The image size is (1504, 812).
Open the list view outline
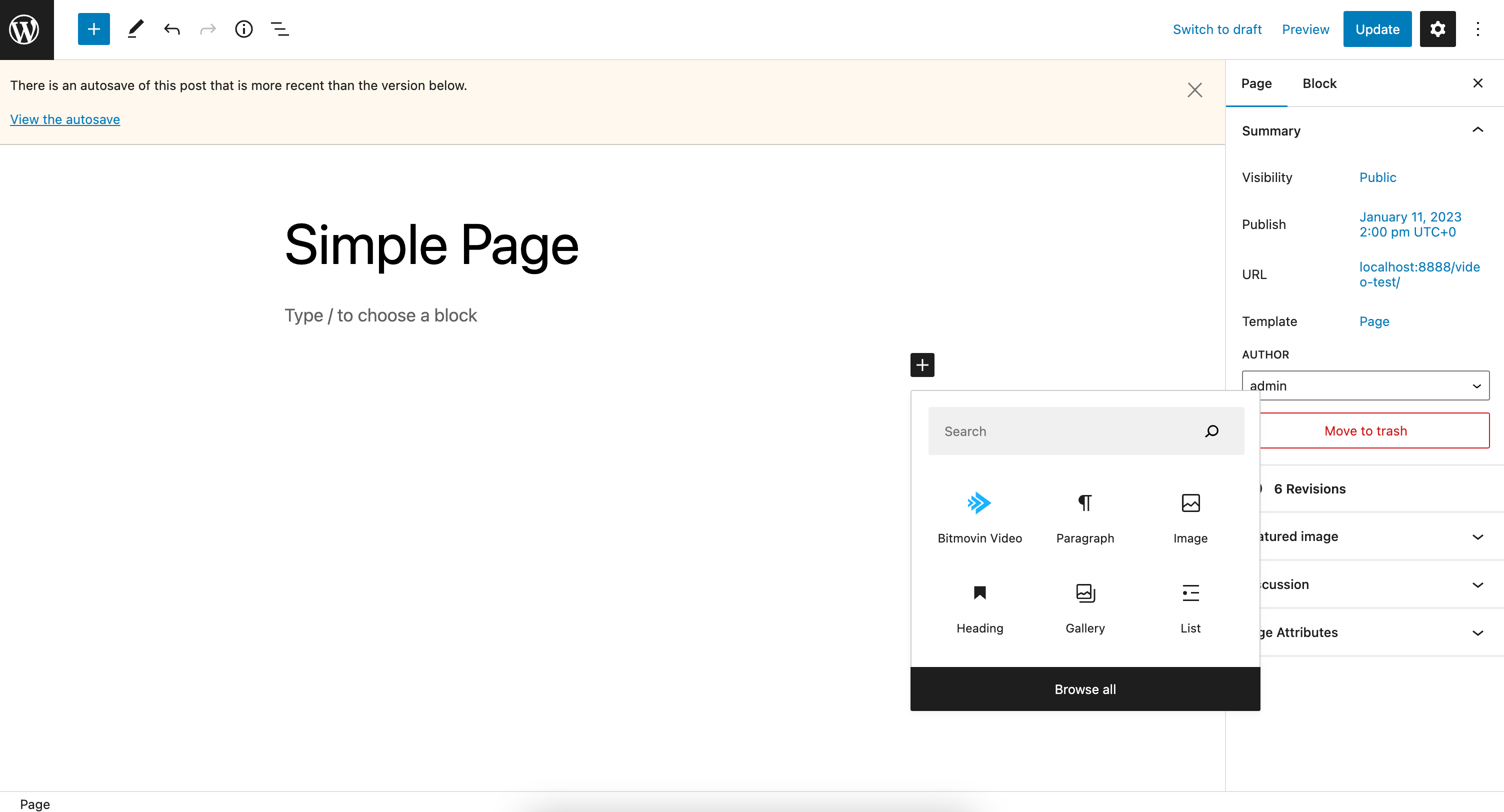[279, 29]
